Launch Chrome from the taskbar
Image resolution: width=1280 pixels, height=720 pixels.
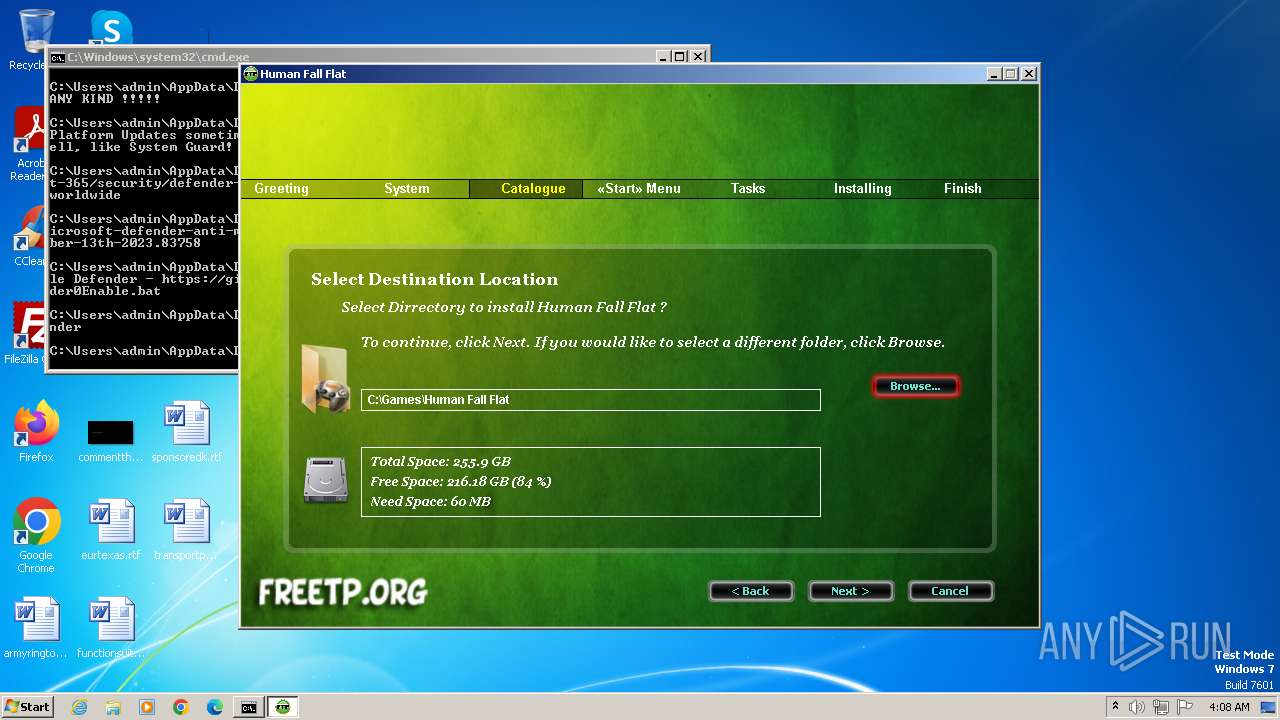point(181,707)
